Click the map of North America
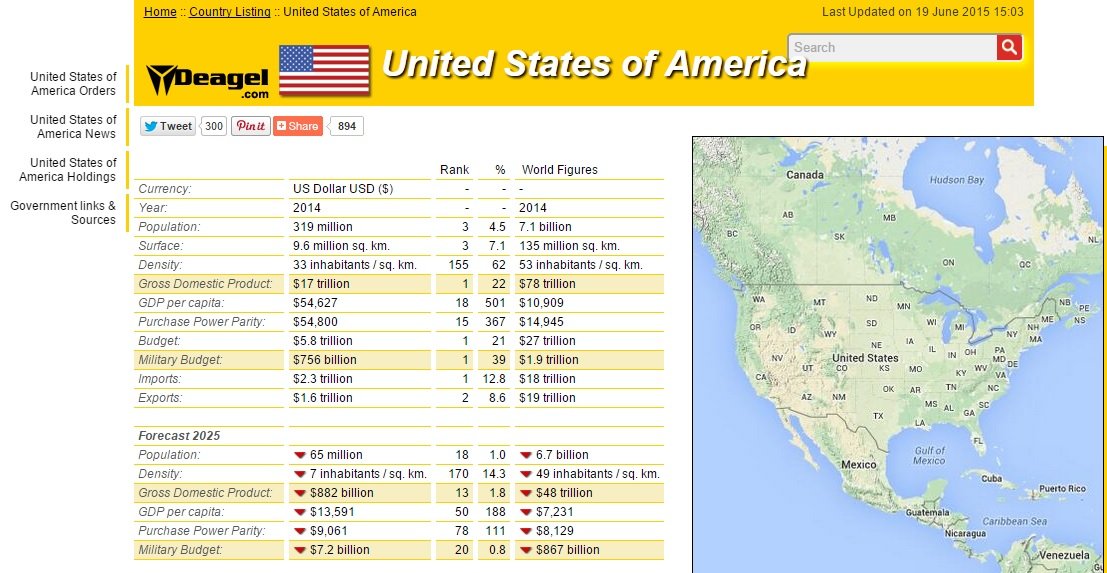The image size is (1107, 573). point(897,354)
